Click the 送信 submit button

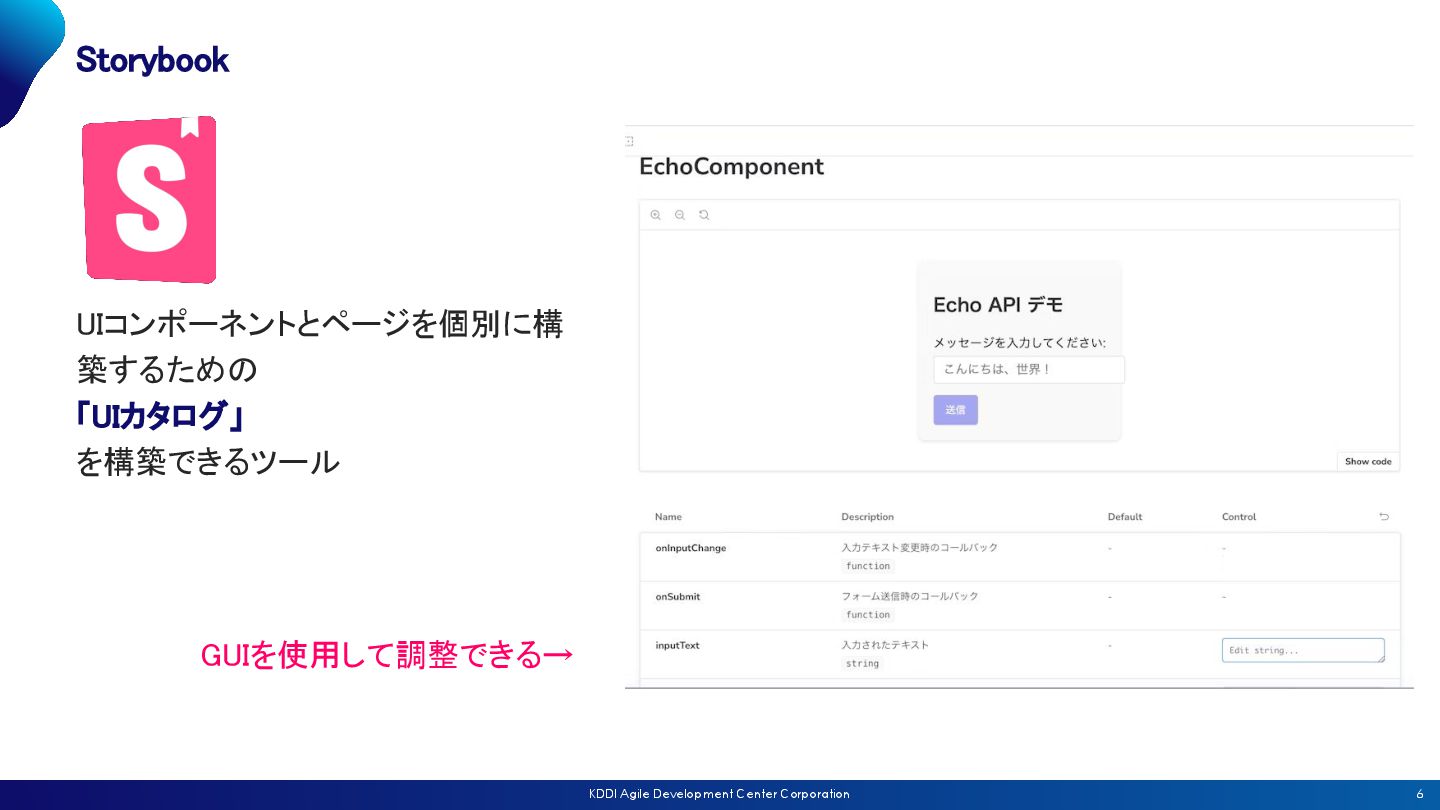[x=956, y=410]
